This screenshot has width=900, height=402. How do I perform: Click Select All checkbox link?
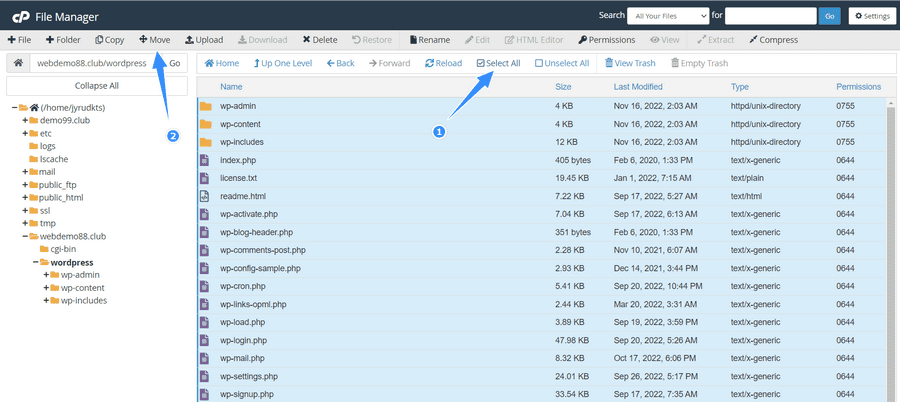[x=499, y=63]
